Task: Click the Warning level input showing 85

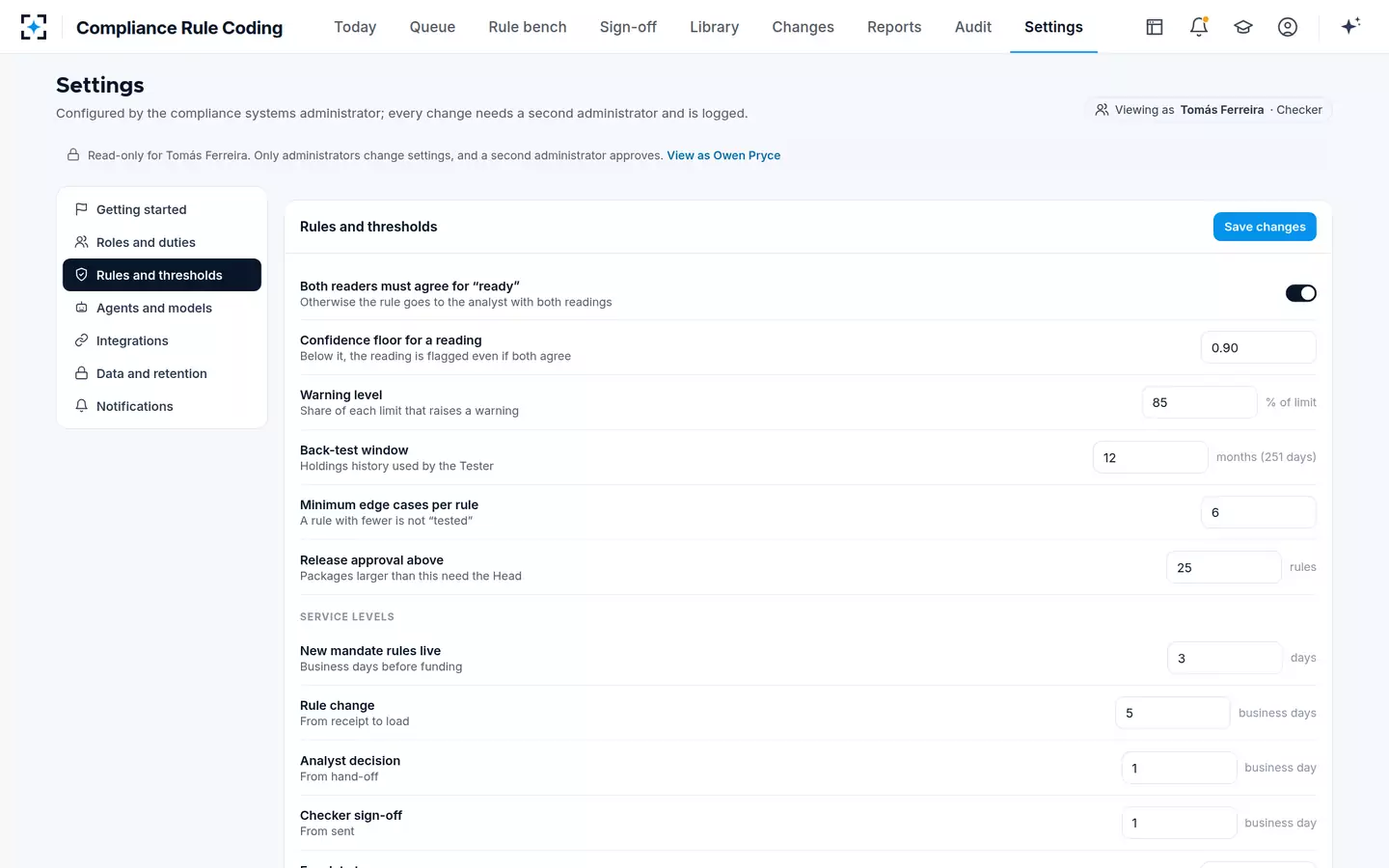Action: [x=1199, y=402]
